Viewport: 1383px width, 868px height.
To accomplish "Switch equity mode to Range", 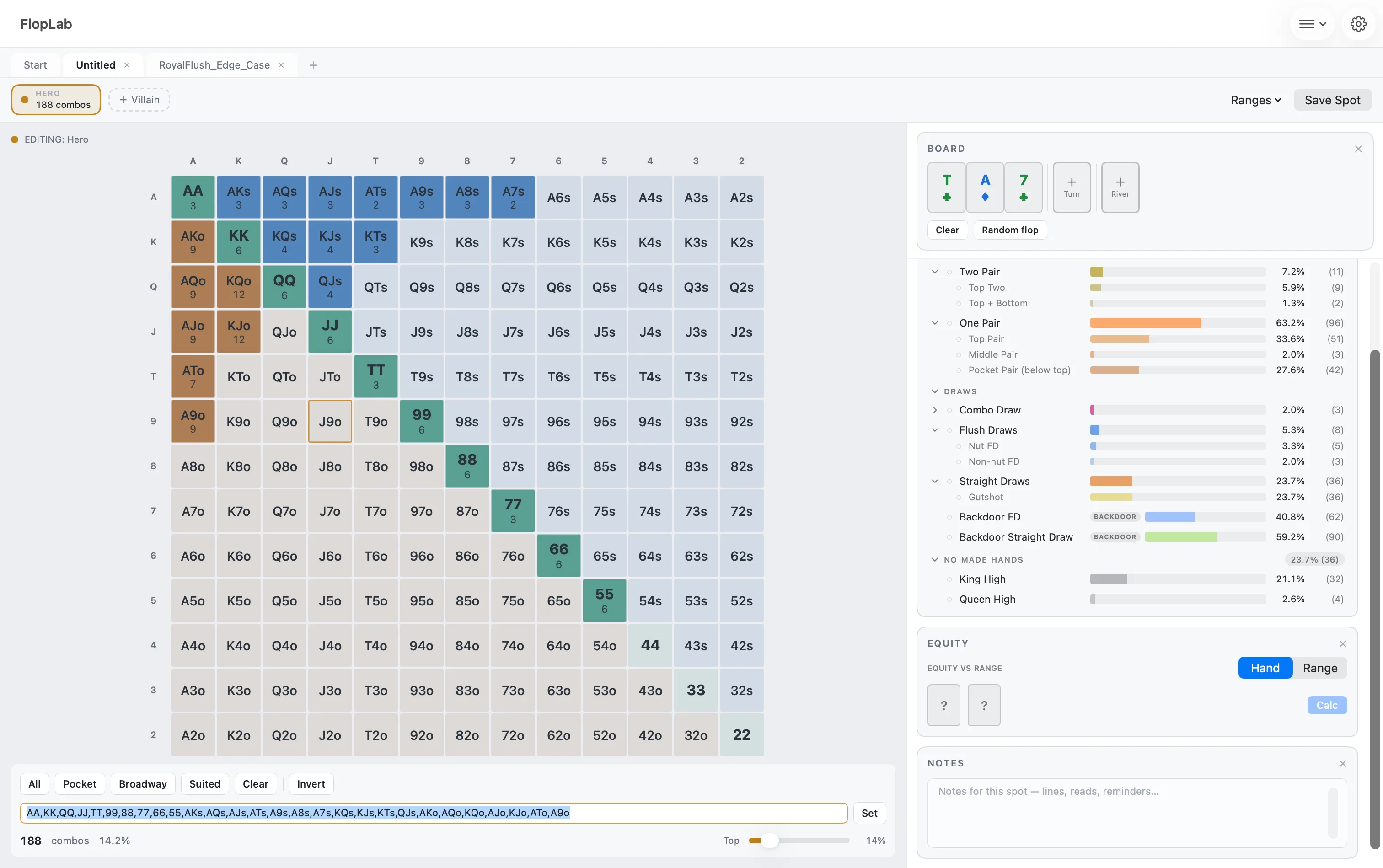I will pos(1320,668).
